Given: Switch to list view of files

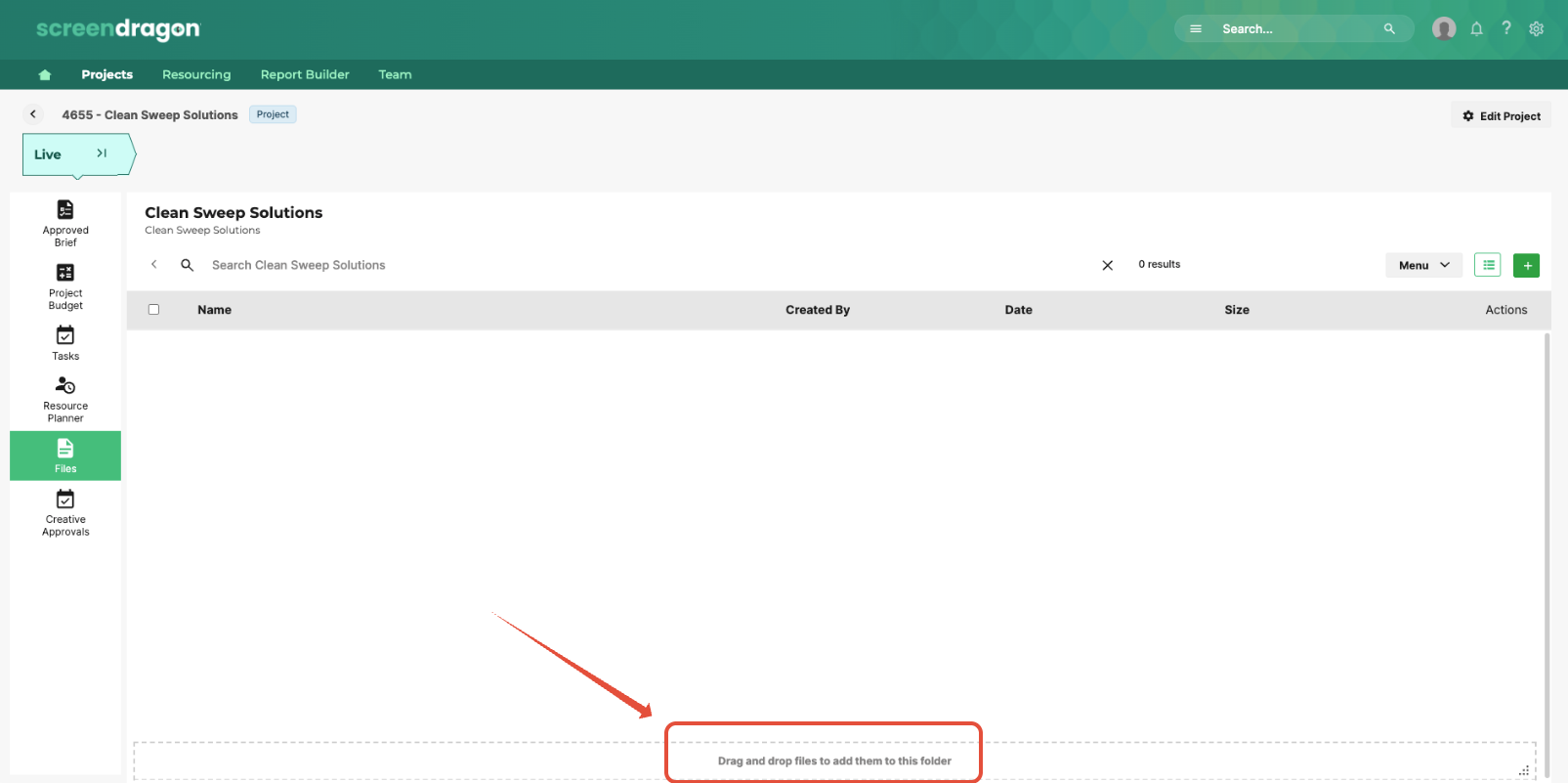Looking at the screenshot, I should [1488, 265].
